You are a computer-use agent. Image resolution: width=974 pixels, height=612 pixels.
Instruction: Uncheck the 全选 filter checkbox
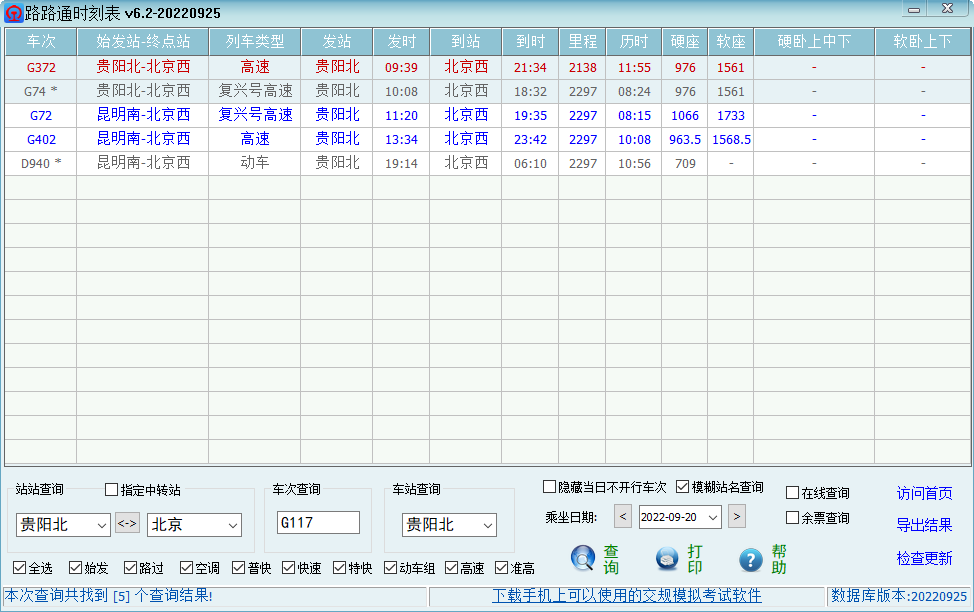click(x=16, y=567)
